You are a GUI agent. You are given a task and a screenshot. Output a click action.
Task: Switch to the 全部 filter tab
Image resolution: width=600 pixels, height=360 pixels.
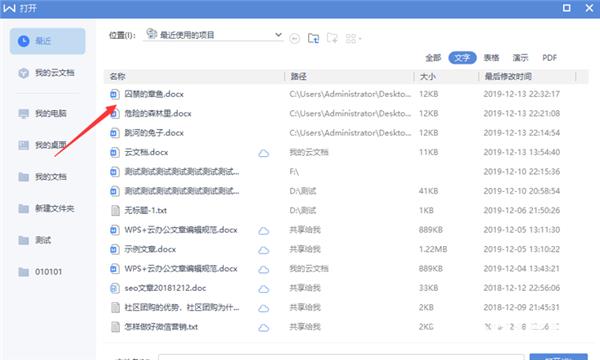pos(433,58)
